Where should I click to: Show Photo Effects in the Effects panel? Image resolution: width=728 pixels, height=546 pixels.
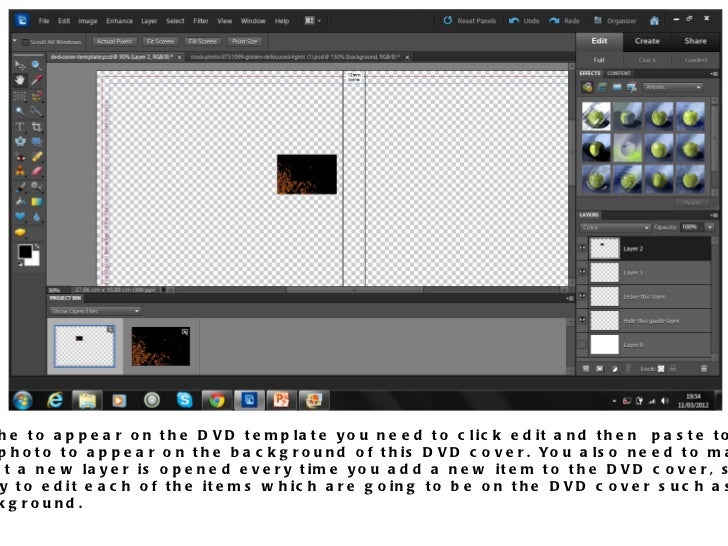[x=617, y=87]
